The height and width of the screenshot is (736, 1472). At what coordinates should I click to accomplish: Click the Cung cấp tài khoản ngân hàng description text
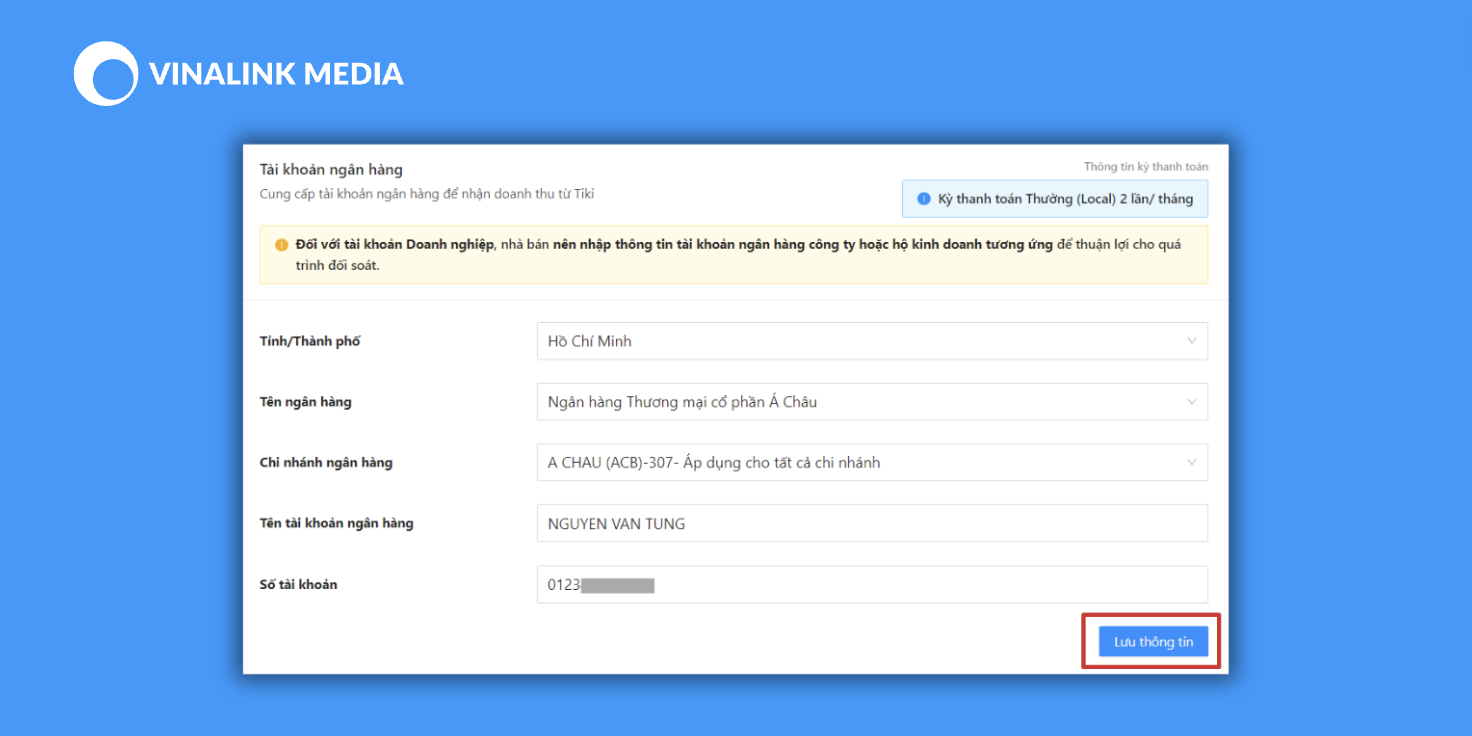[427, 194]
